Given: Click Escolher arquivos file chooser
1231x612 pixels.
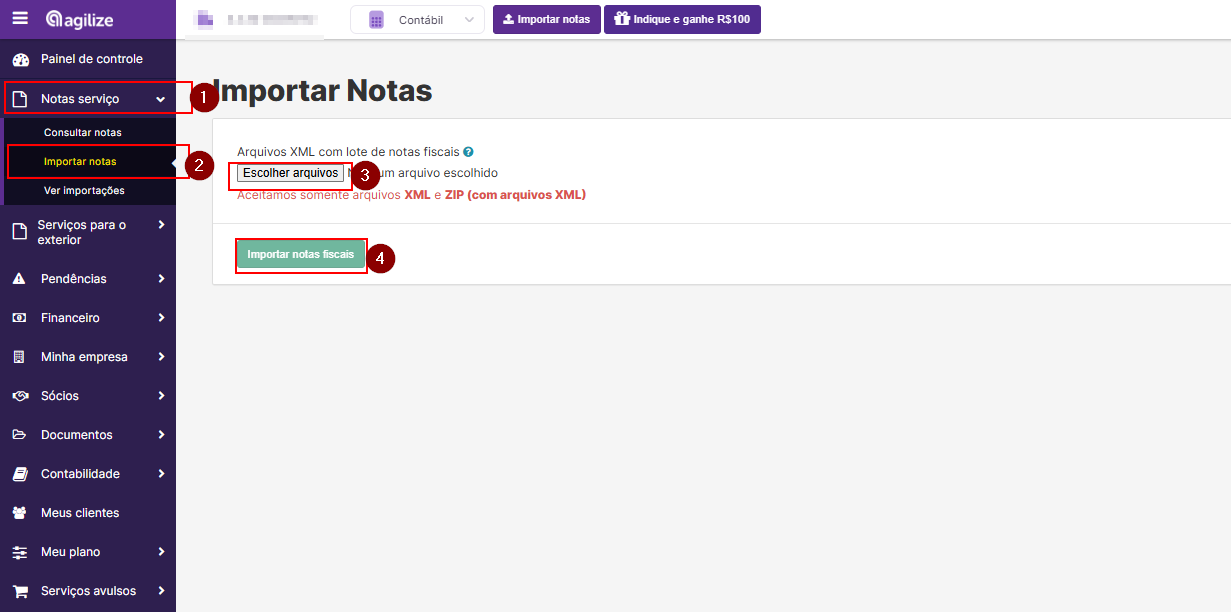Looking at the screenshot, I should coord(290,173).
